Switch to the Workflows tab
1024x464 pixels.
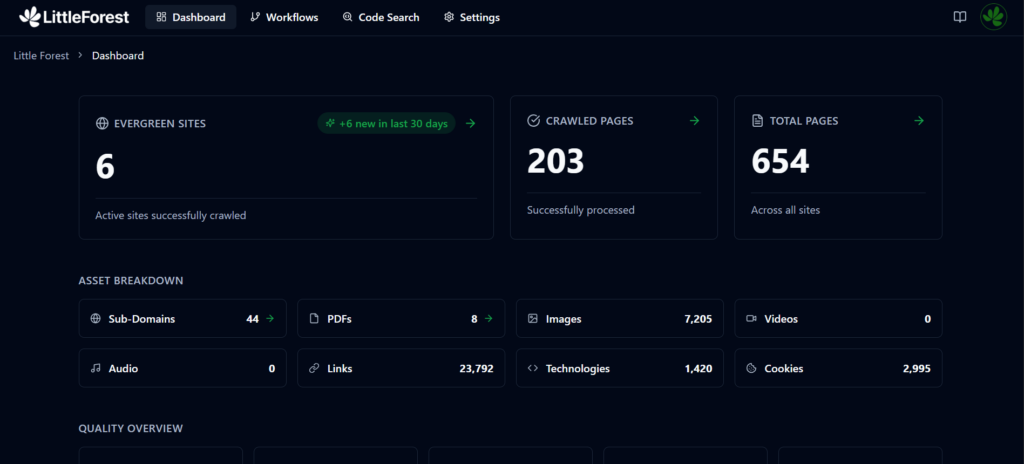point(283,17)
